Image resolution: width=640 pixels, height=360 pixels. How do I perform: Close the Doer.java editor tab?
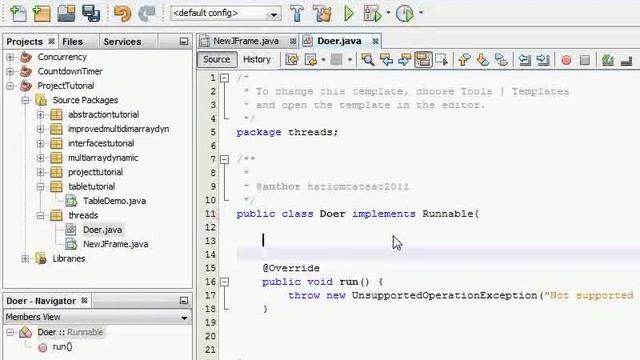click(x=375, y=41)
